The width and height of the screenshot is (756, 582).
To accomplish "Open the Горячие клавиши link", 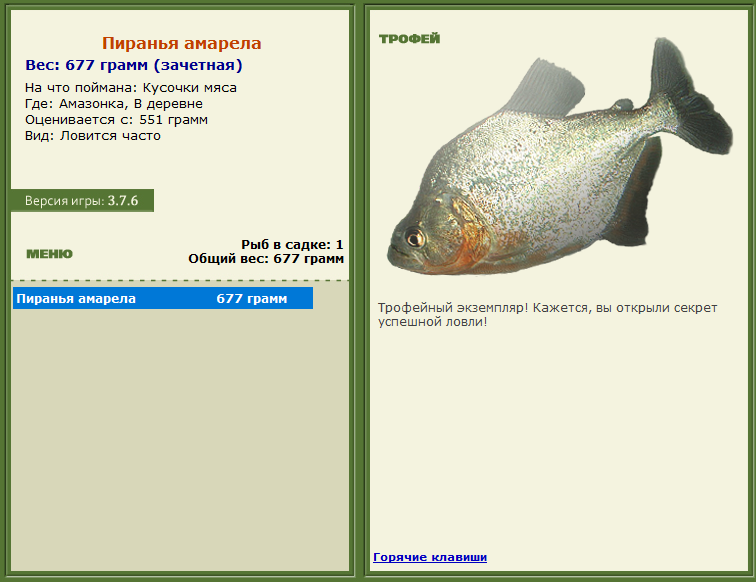I will tap(430, 557).
